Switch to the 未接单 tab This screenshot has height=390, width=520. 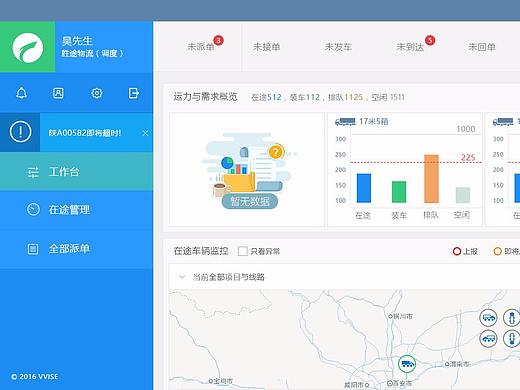266,47
